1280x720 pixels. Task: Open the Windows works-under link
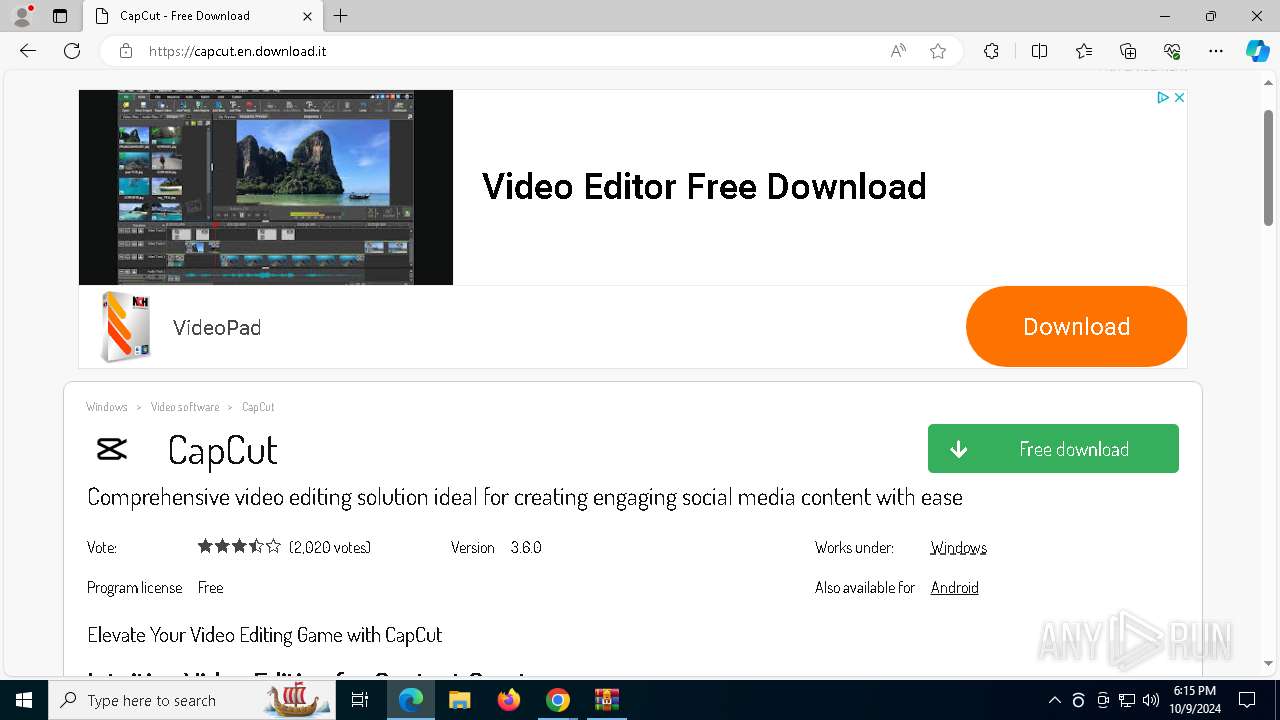958,547
